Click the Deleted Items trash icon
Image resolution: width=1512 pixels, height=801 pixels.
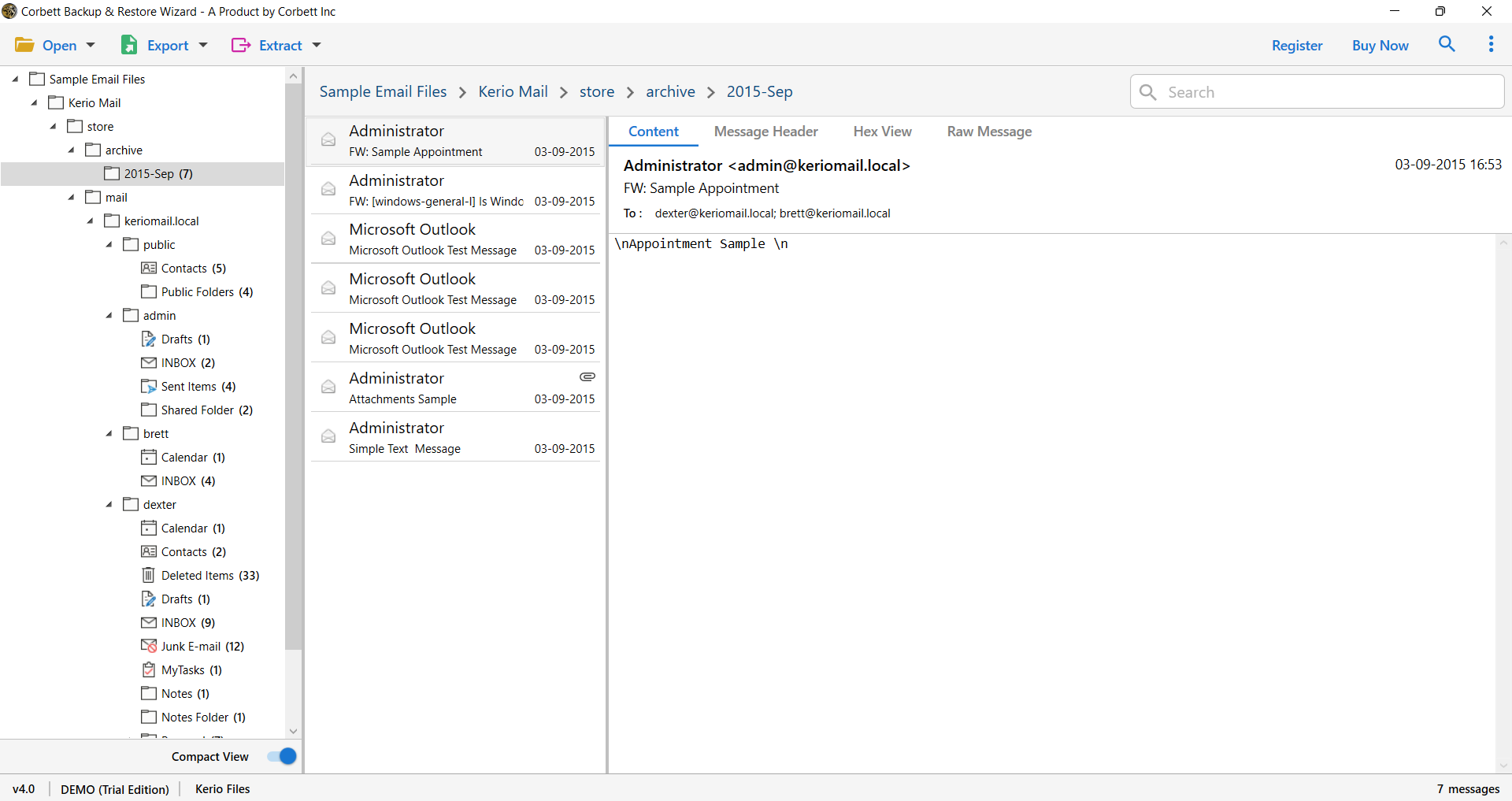[x=149, y=575]
